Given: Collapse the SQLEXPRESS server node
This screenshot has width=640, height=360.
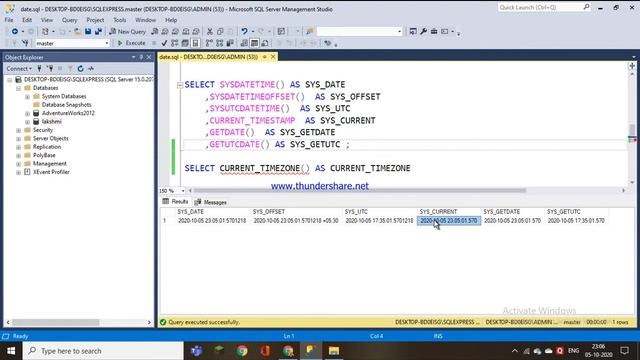Looking at the screenshot, I should tap(9, 80).
